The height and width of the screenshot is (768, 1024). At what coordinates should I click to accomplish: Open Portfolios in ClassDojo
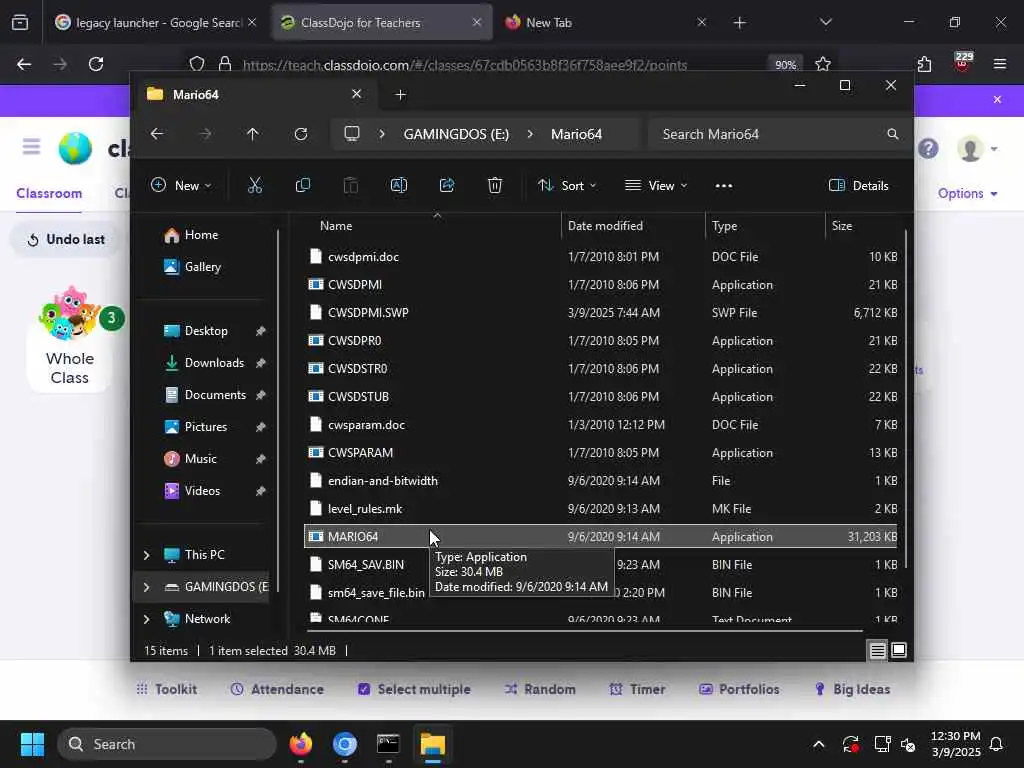(739, 689)
